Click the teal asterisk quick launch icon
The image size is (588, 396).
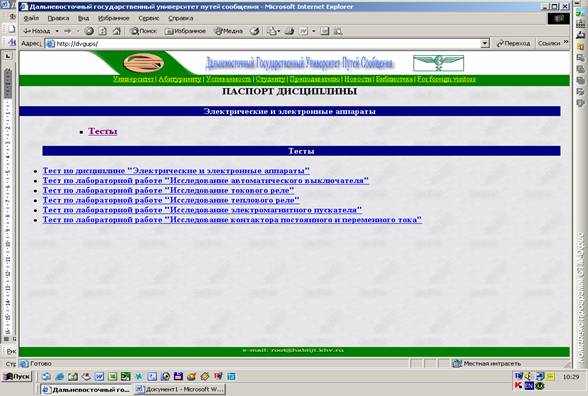(139, 376)
